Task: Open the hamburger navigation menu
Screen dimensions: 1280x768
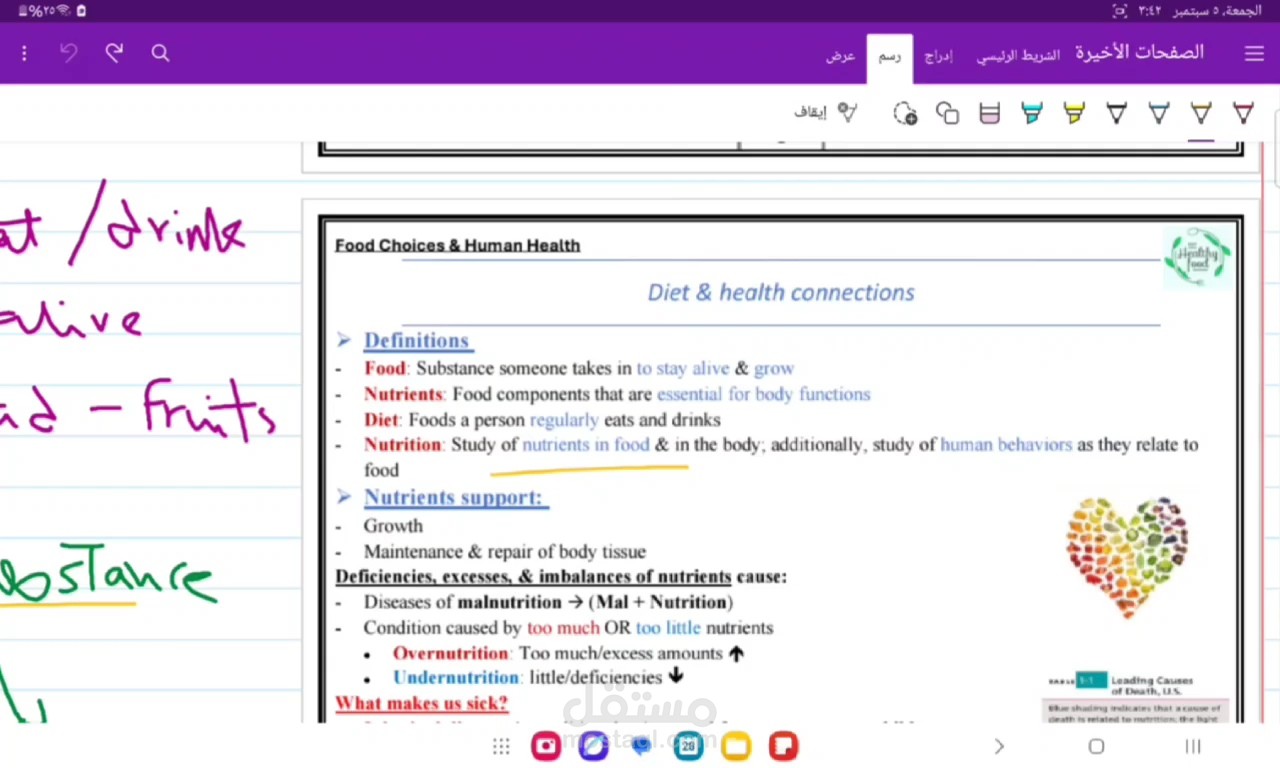Action: [1253, 53]
